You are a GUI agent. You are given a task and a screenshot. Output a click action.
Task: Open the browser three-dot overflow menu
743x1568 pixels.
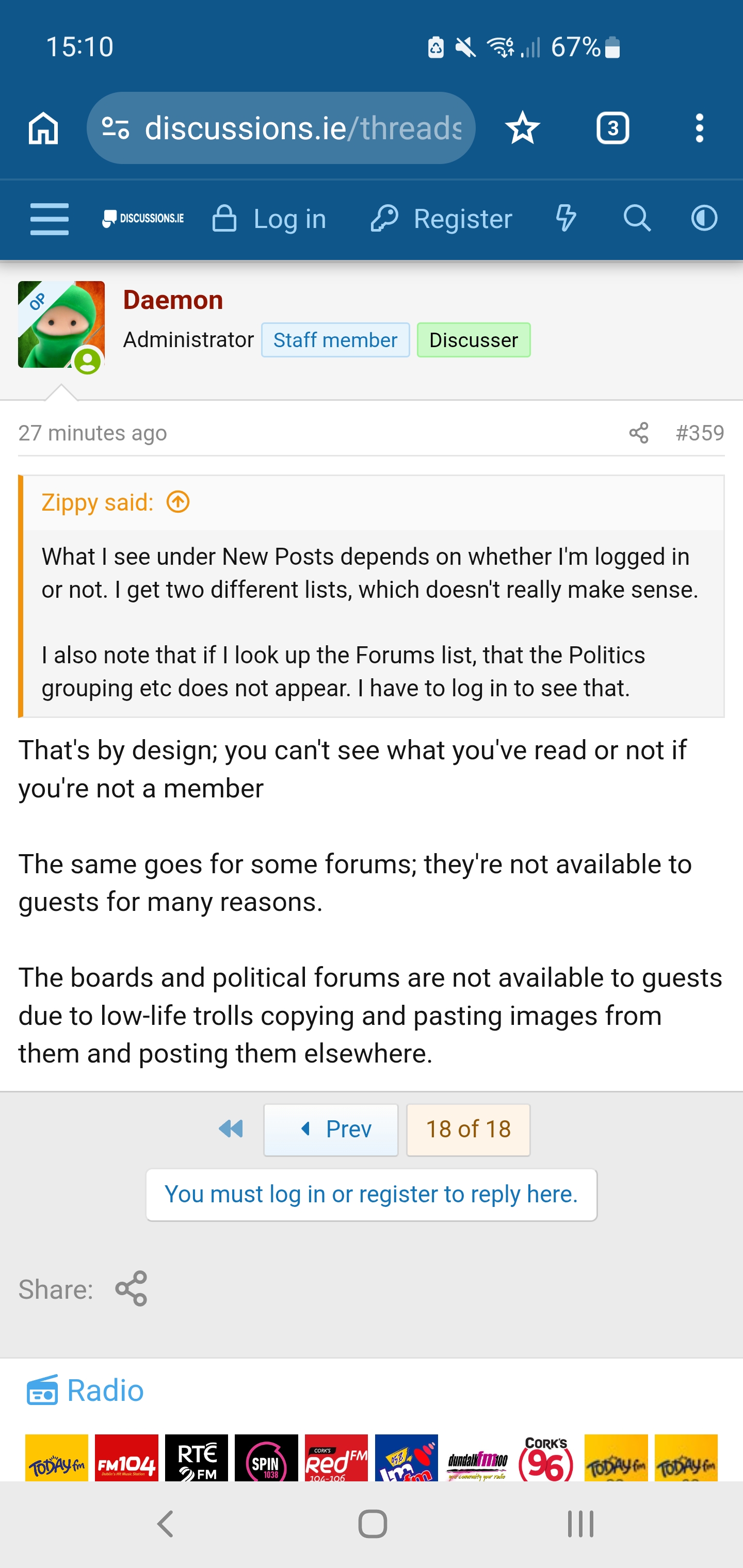click(699, 128)
